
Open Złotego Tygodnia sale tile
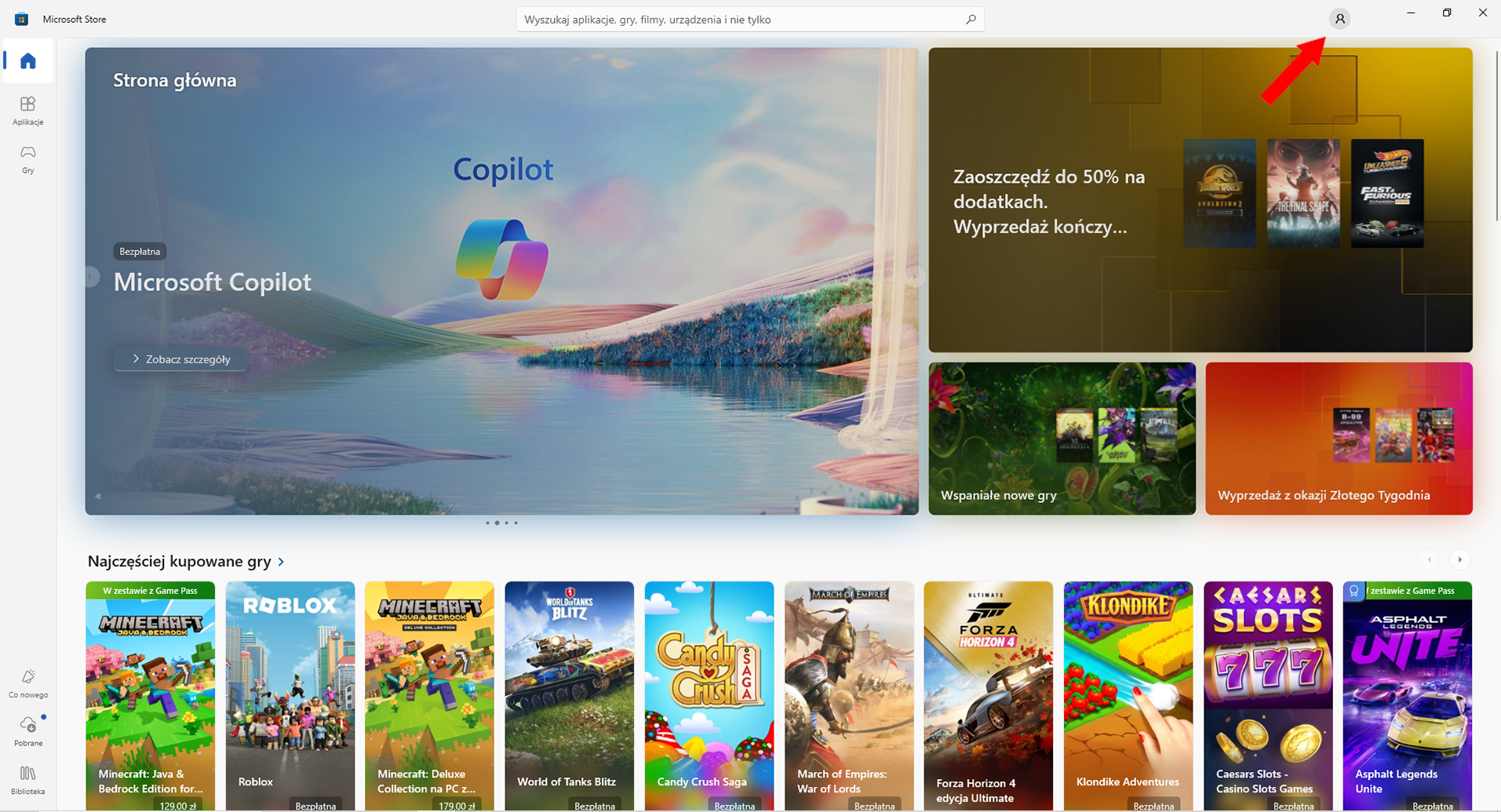[1339, 439]
